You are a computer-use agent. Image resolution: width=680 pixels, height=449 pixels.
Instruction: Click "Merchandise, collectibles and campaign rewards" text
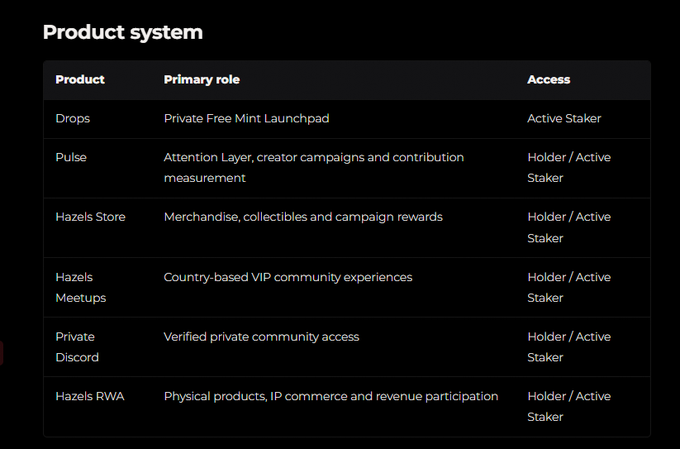coord(303,217)
